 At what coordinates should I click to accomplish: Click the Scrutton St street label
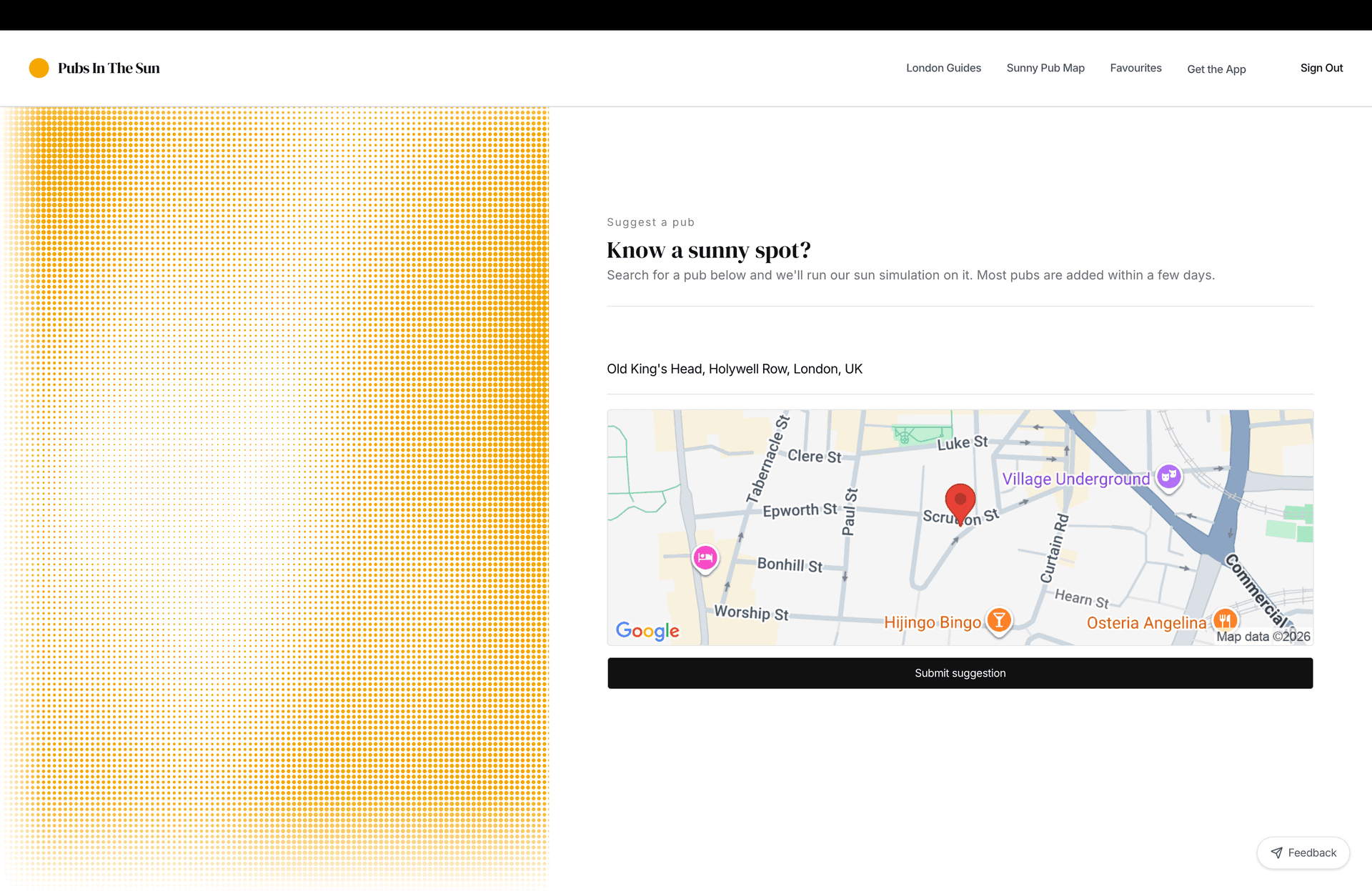(x=958, y=519)
